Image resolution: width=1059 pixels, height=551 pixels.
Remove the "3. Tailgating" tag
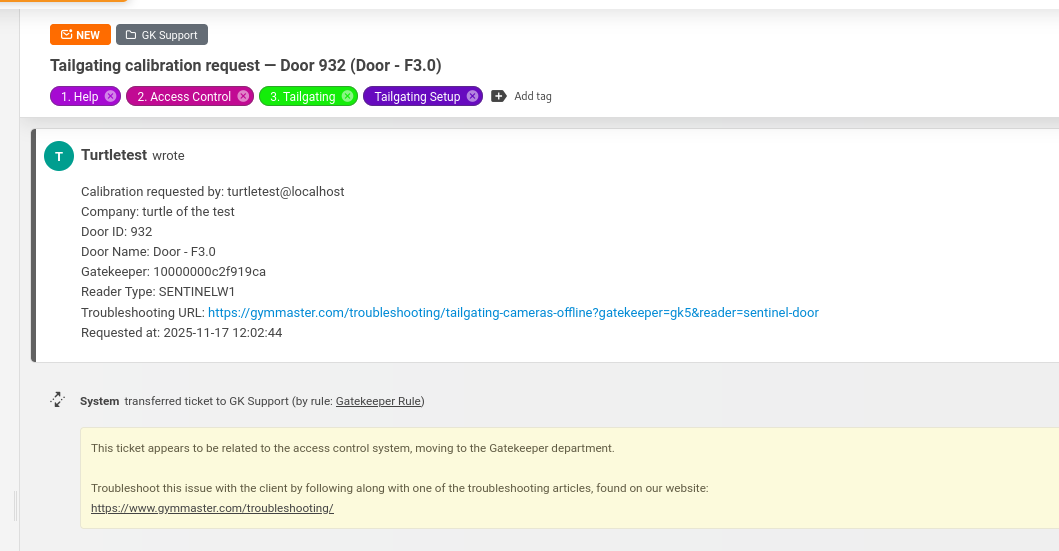347,97
